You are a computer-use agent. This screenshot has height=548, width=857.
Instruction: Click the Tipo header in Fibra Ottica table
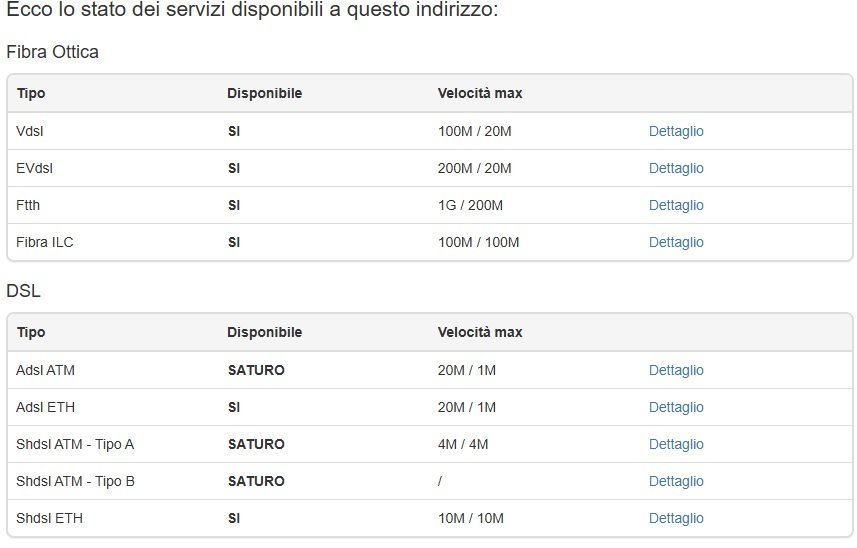(31, 93)
